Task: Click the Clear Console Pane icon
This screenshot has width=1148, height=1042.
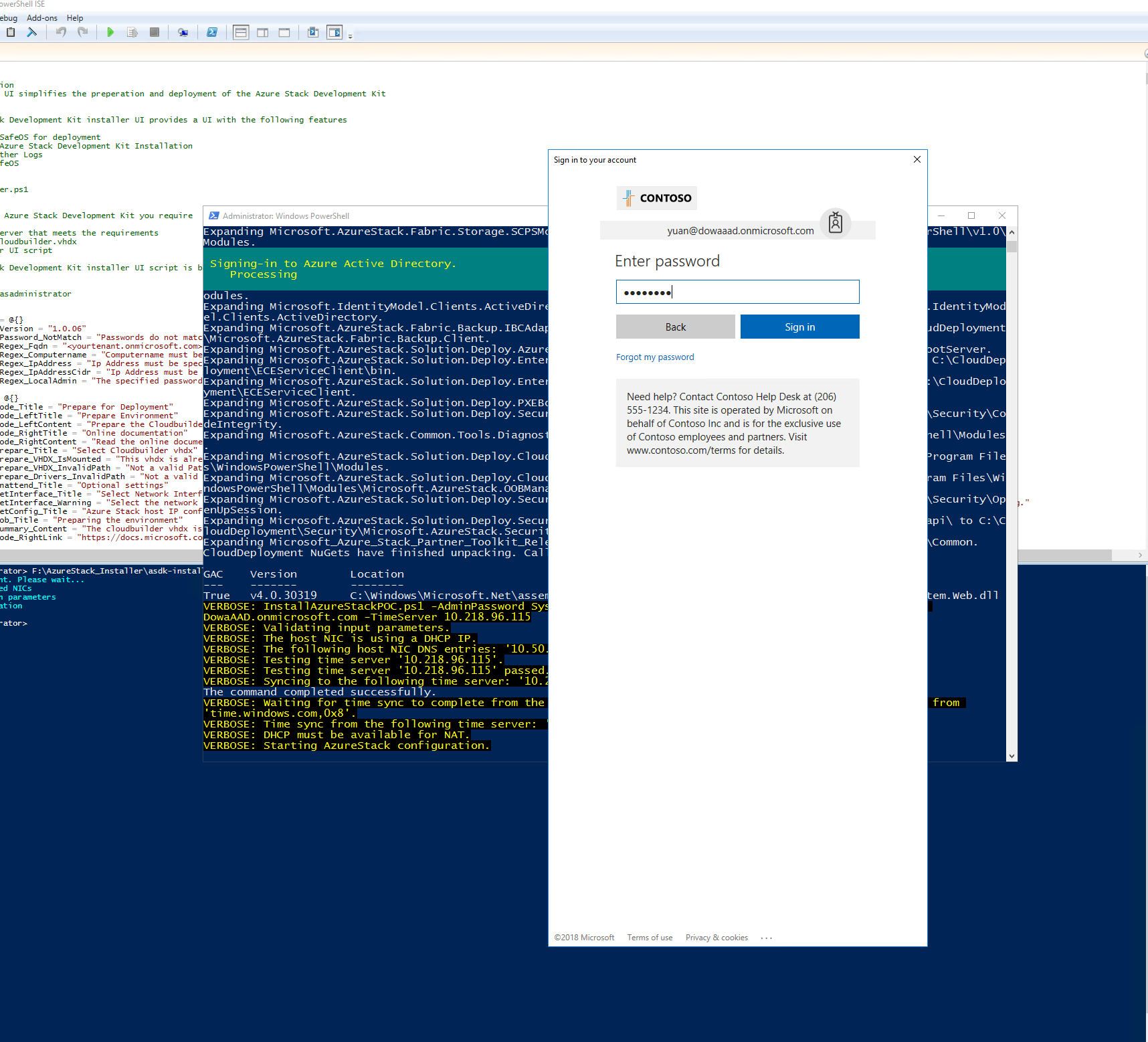Action: (x=31, y=32)
